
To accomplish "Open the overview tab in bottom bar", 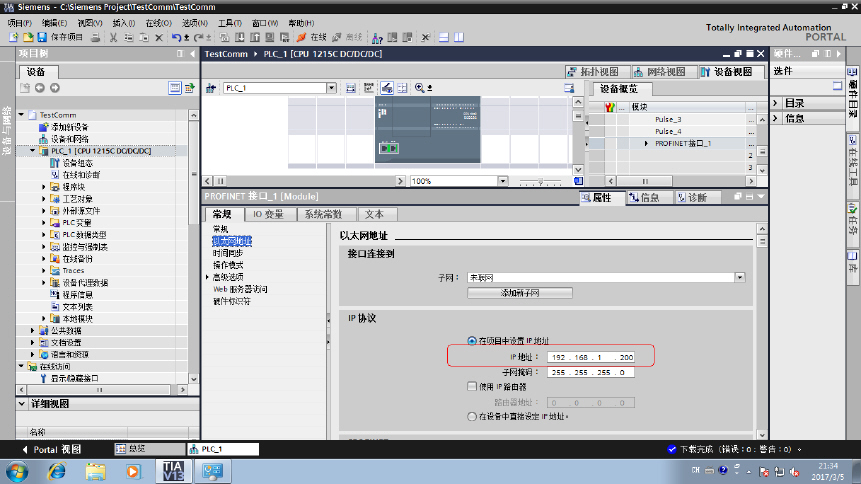I will pos(149,449).
